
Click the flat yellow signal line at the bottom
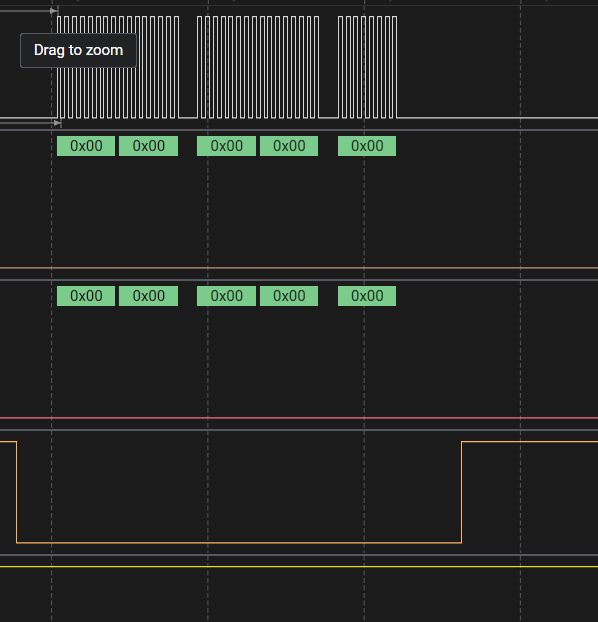[299, 566]
